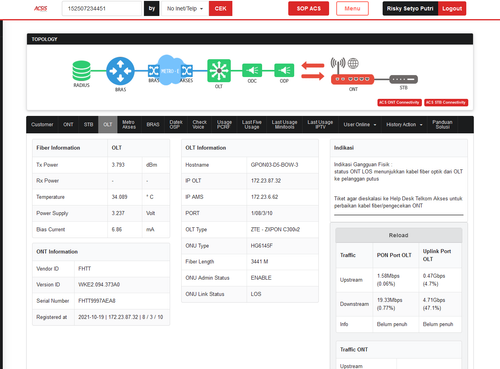Viewport: 500px width, 369px height.
Task: Click the SOP ACS button
Action: coord(309,9)
